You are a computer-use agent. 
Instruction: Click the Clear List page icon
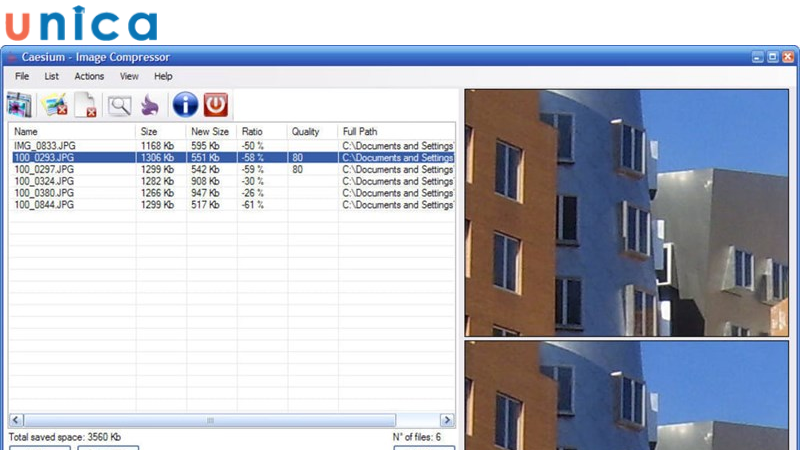(86, 105)
